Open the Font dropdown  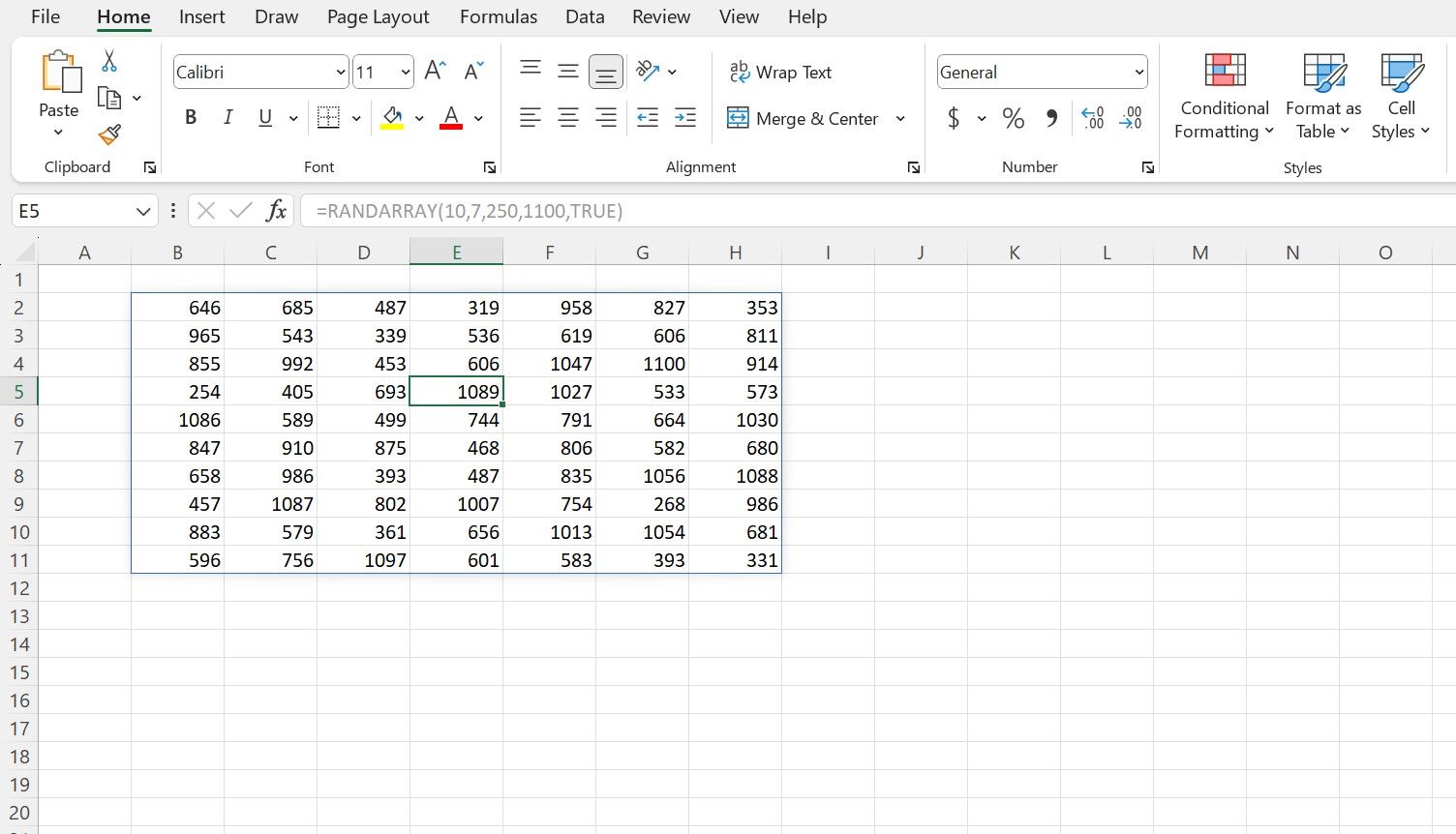point(339,72)
